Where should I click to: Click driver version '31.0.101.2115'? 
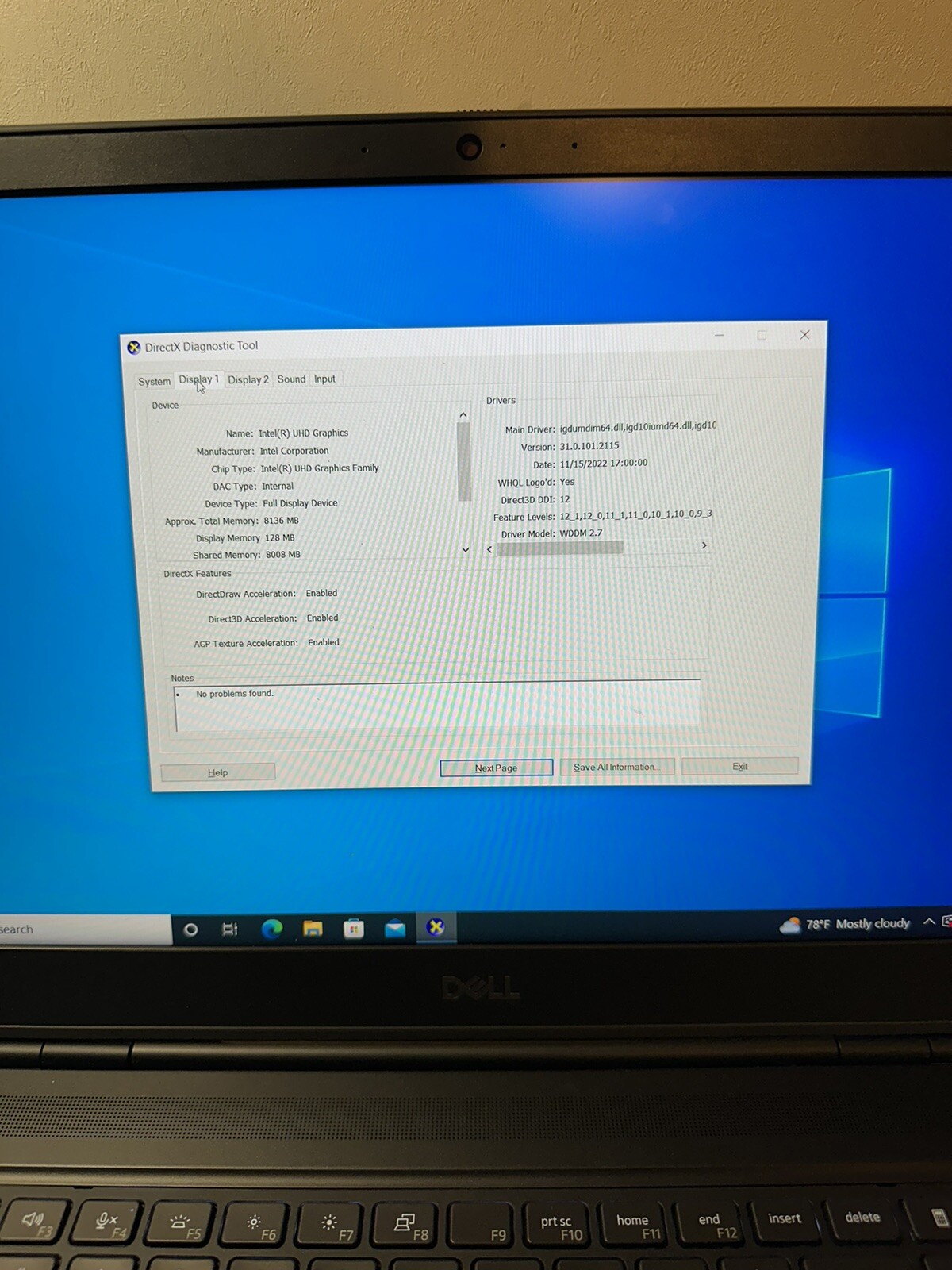(589, 446)
